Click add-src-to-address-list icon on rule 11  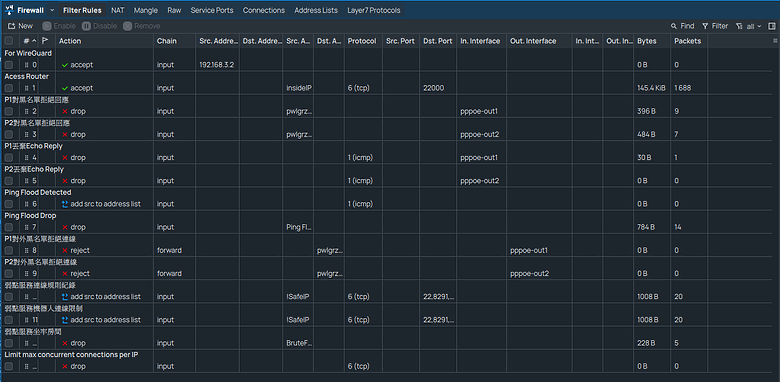(x=65, y=320)
